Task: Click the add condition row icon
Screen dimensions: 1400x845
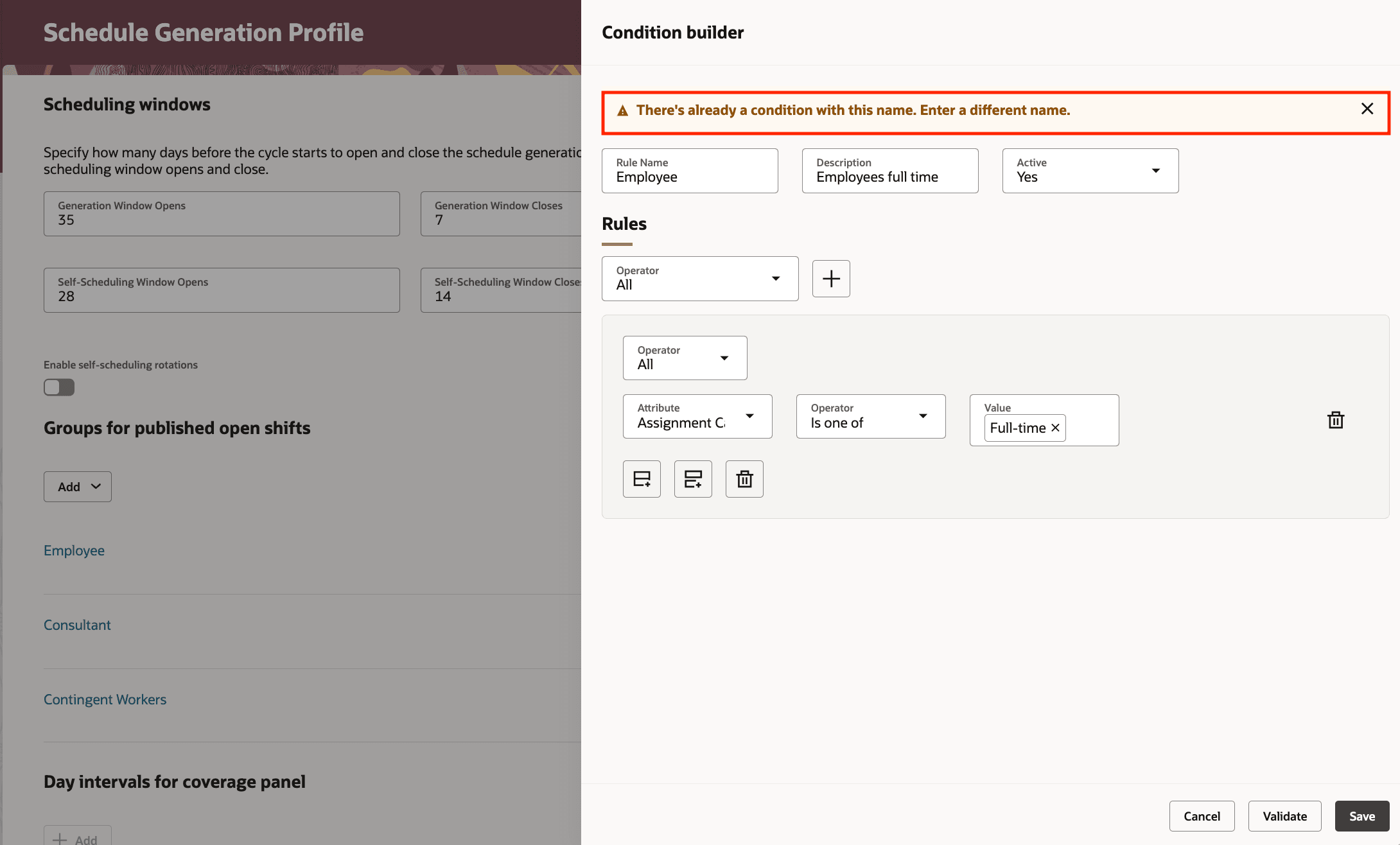Action: (642, 478)
